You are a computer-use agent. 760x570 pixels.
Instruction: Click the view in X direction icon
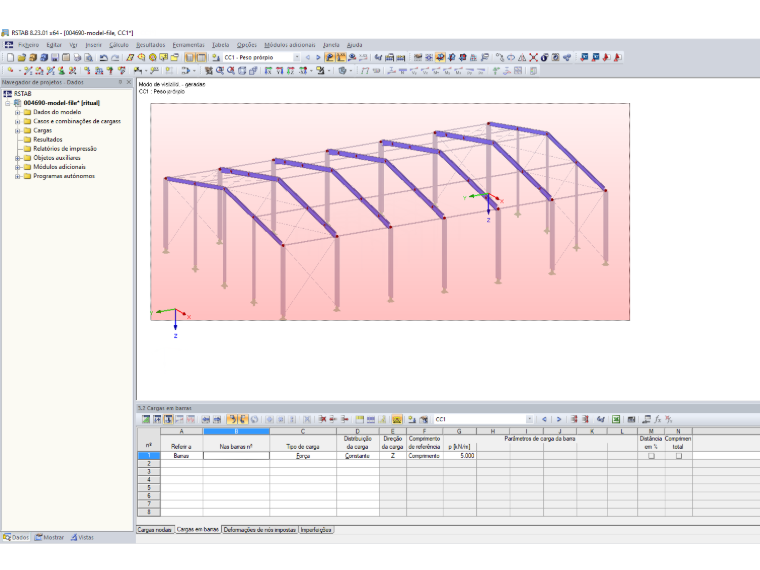coord(268,71)
